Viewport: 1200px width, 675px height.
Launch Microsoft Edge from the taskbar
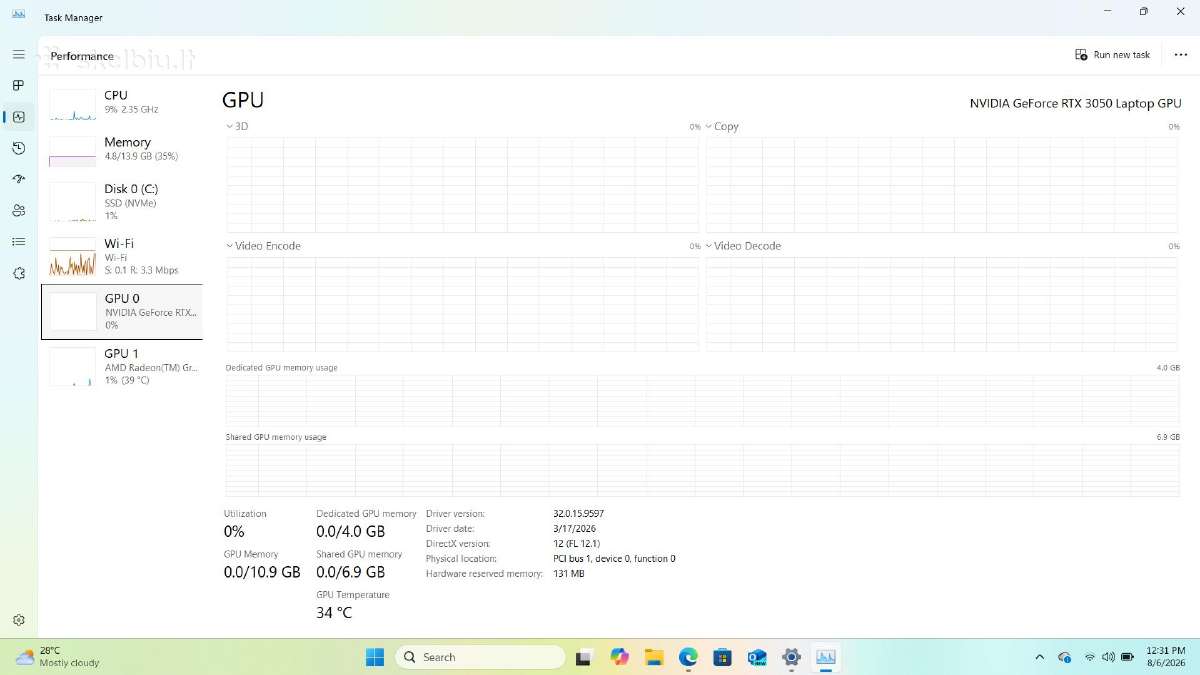(x=688, y=657)
